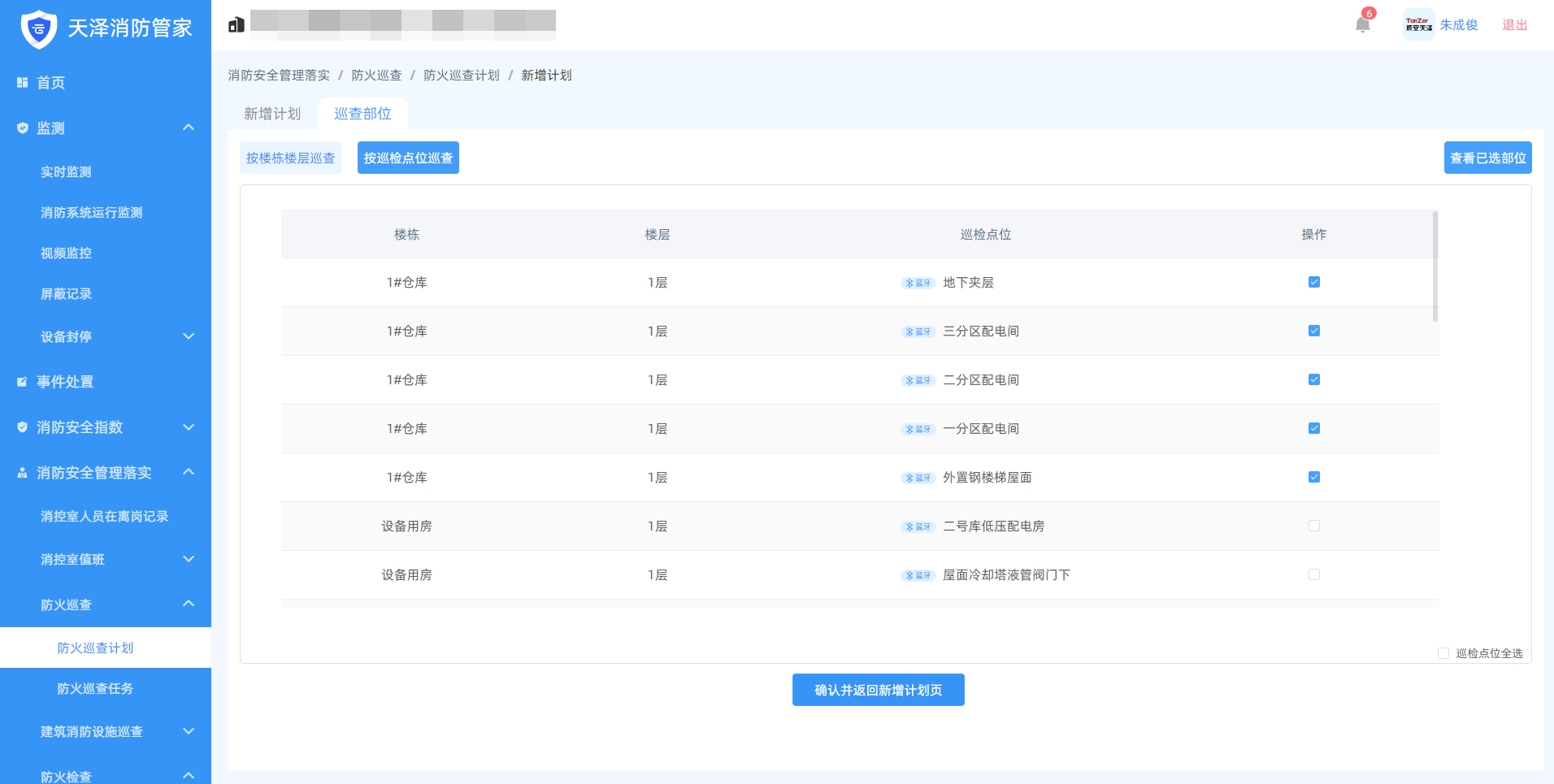
Task: Click the notification bell icon
Action: click(x=1362, y=24)
